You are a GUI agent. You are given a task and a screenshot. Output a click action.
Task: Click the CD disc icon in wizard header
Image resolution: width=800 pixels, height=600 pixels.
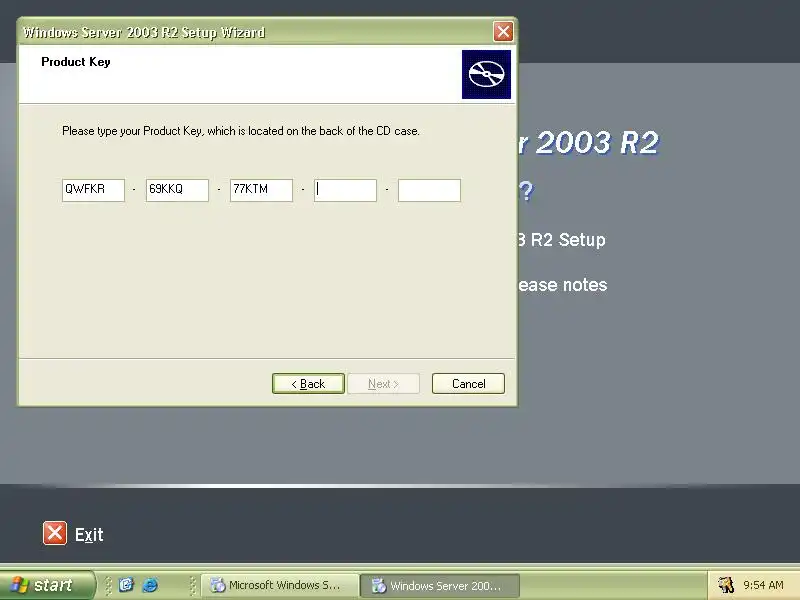[486, 74]
